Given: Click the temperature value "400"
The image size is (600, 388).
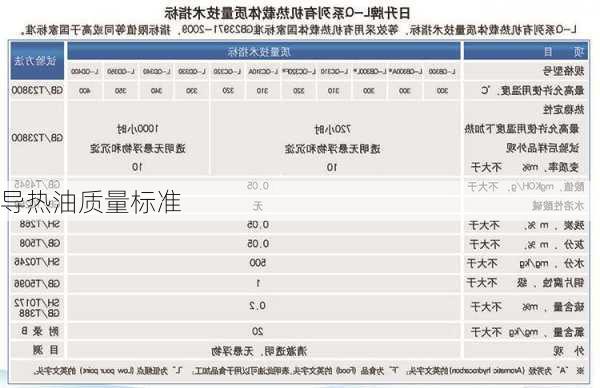Looking at the screenshot, I should [85, 91].
